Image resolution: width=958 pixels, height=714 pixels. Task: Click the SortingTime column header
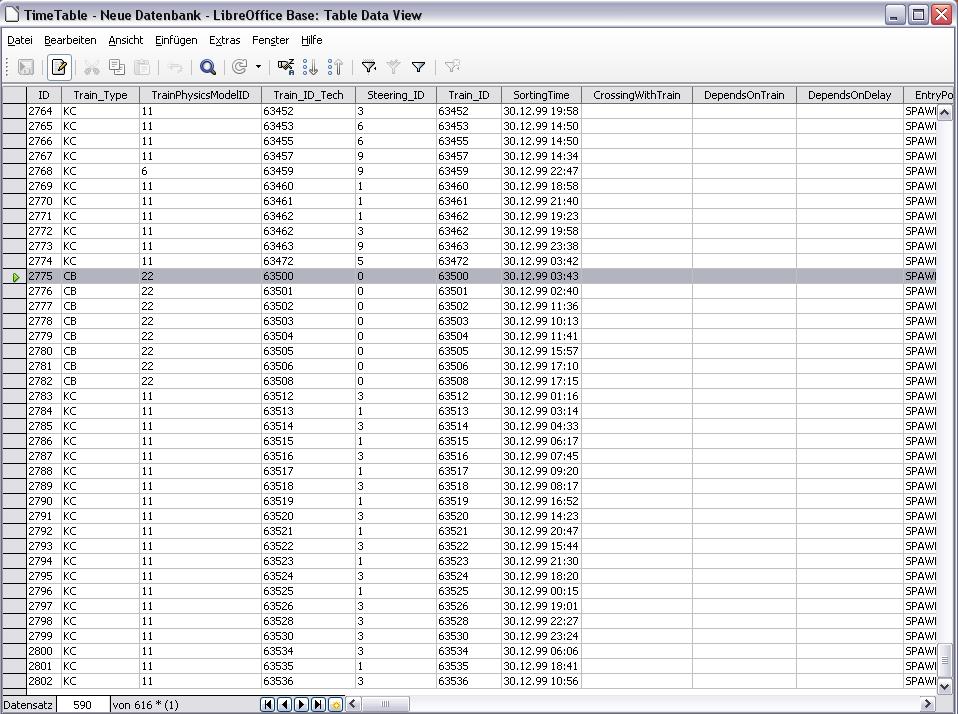[x=541, y=95]
